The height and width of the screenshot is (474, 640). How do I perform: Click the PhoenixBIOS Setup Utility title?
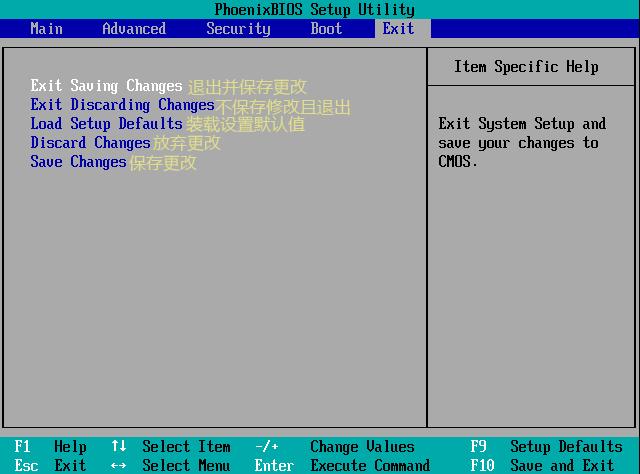[x=314, y=9]
